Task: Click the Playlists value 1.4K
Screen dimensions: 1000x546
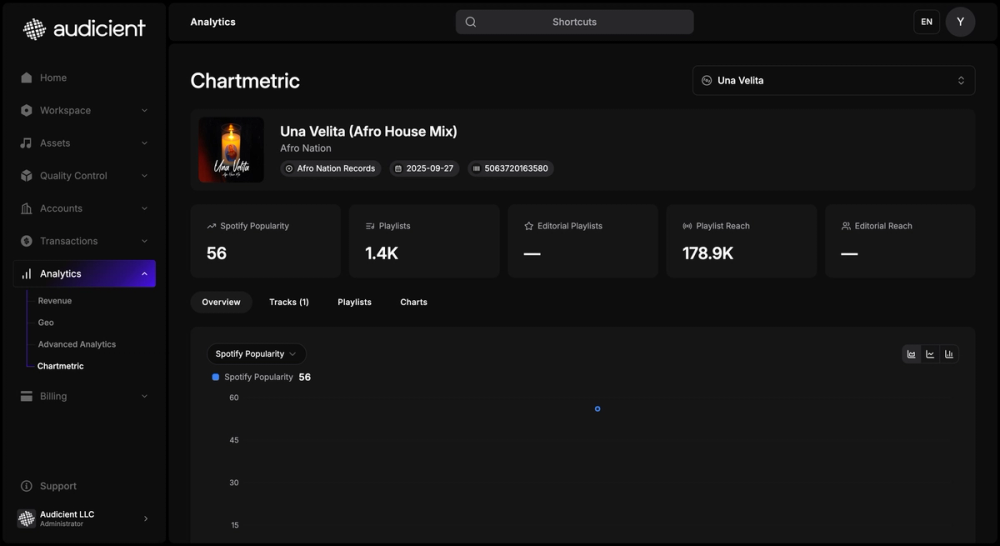Action: [381, 253]
